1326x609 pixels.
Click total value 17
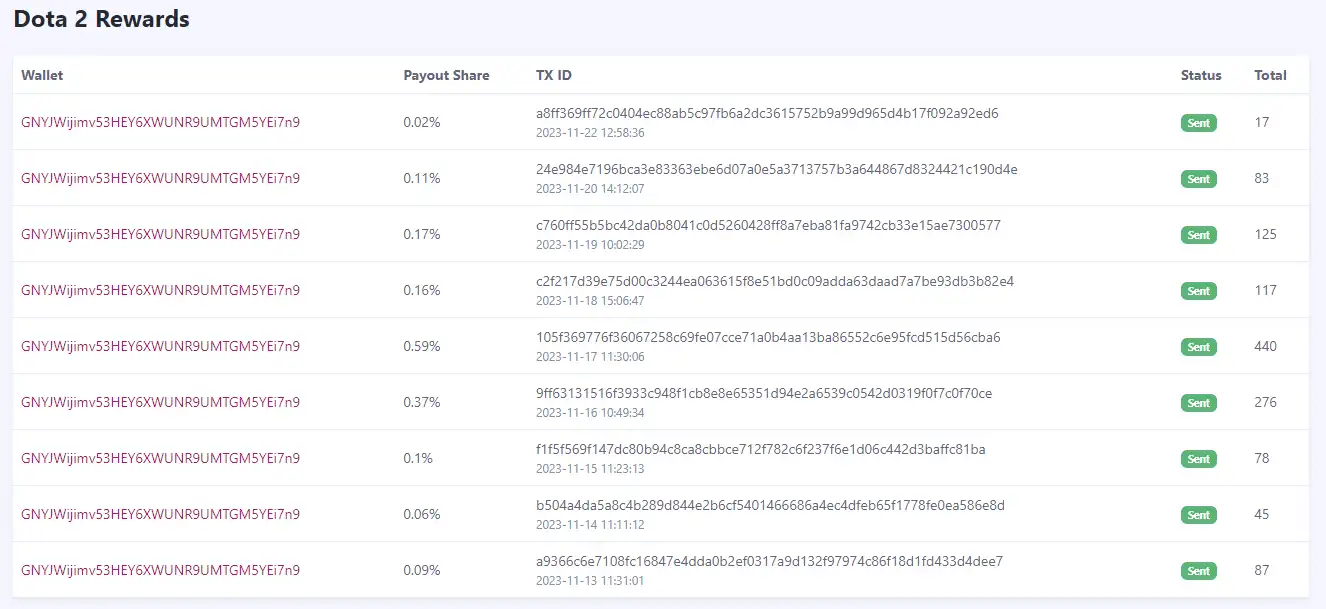tap(1262, 122)
